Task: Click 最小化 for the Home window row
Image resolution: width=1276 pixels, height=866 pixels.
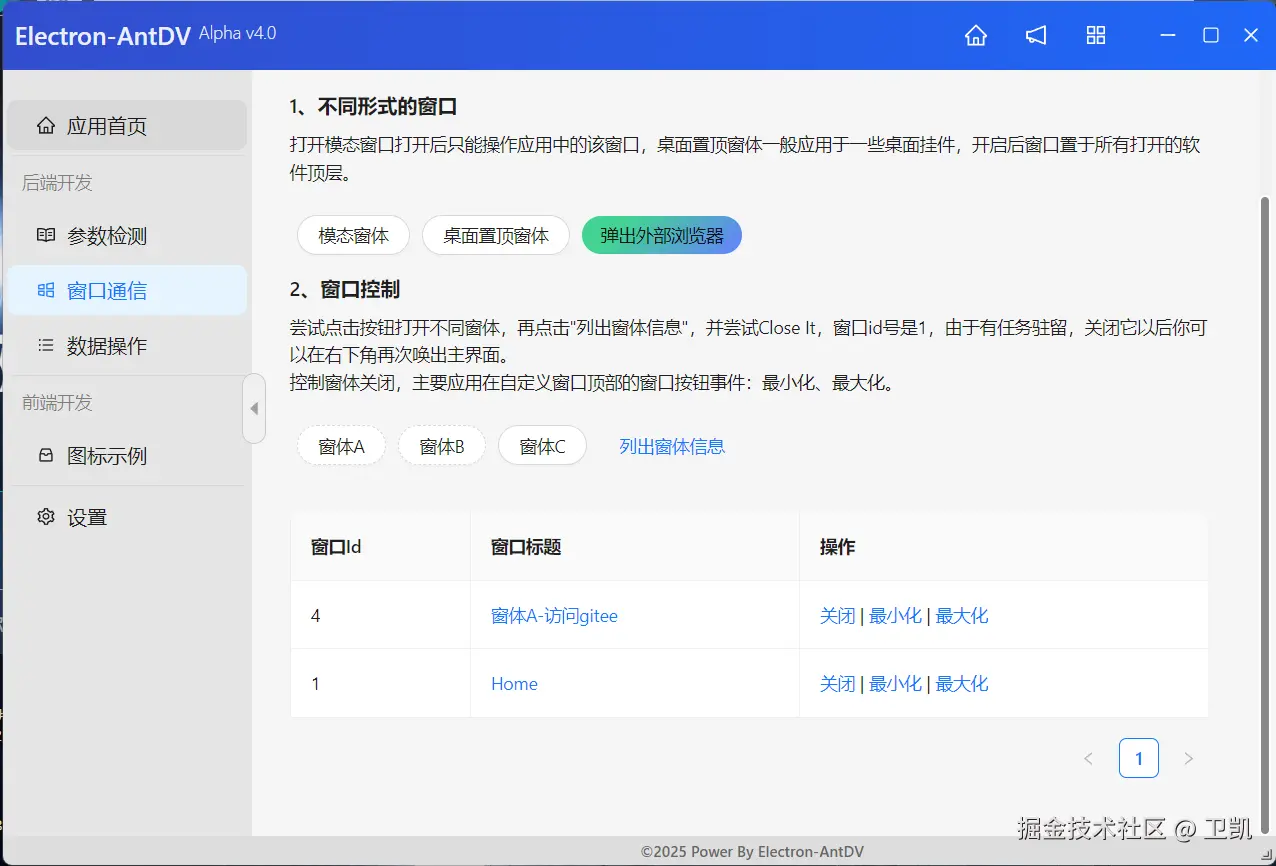Action: tap(897, 683)
